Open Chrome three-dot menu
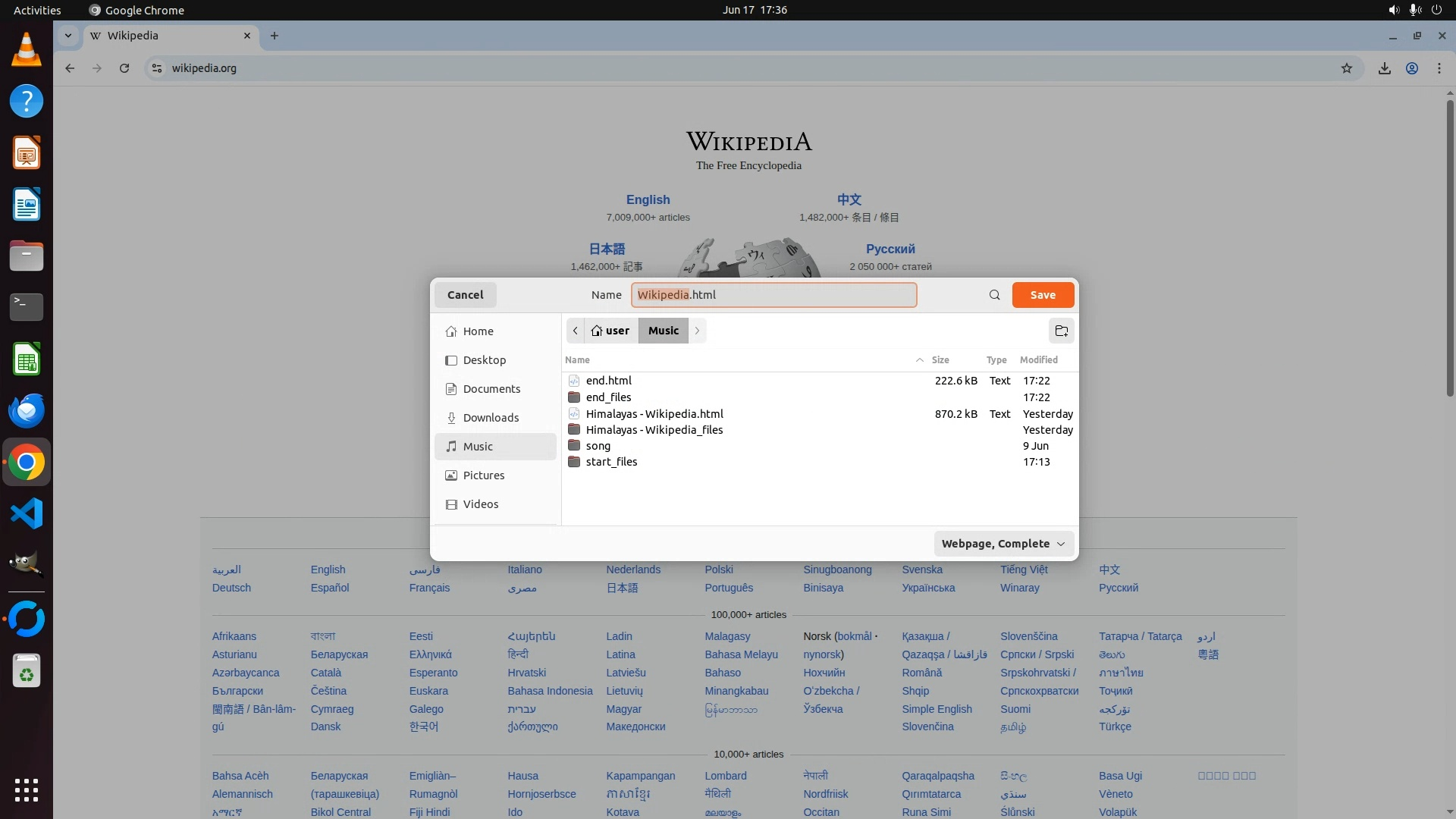 [1439, 68]
